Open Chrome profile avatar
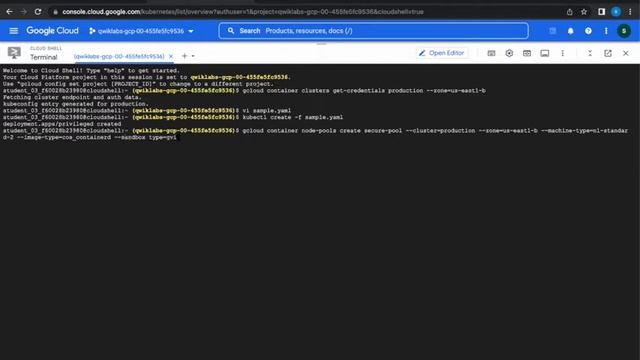This screenshot has width=640, height=360. point(616,12)
